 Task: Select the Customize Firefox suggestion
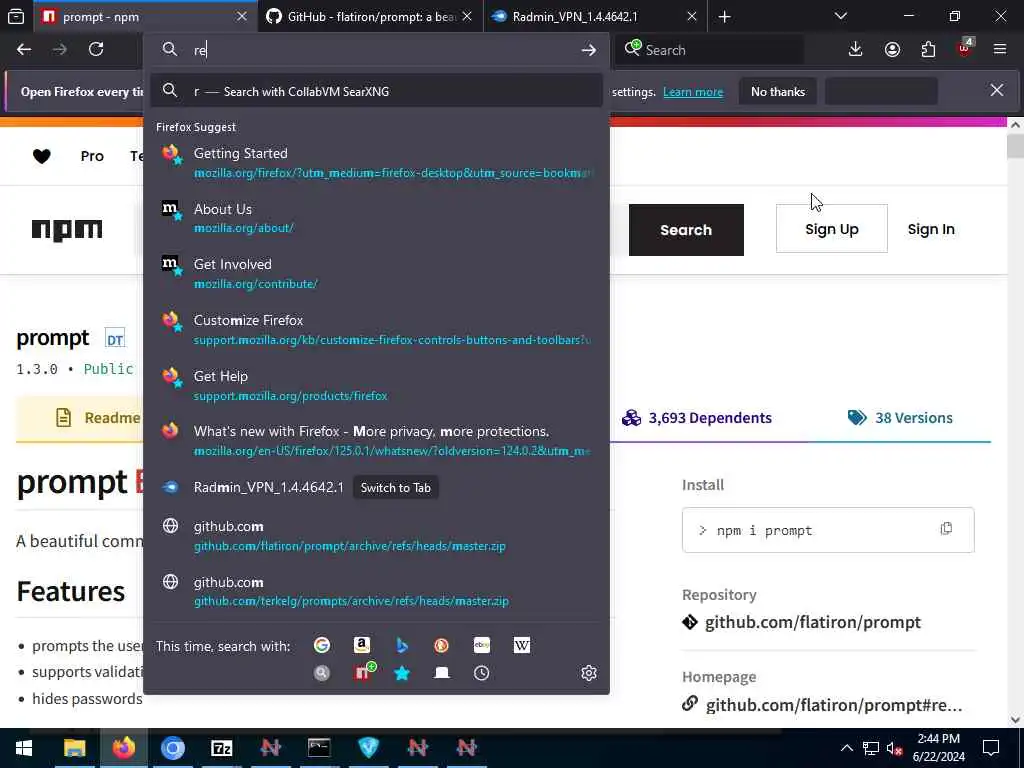pos(377,329)
